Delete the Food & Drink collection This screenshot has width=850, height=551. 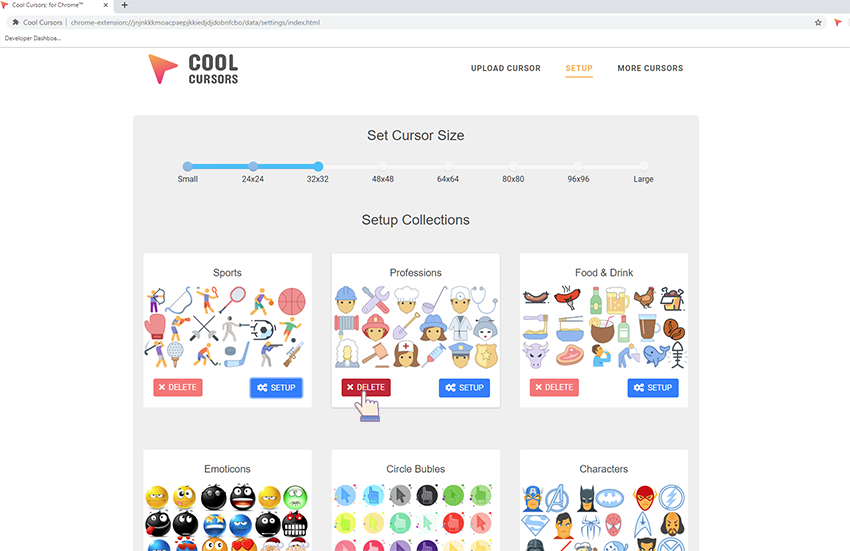click(x=554, y=387)
